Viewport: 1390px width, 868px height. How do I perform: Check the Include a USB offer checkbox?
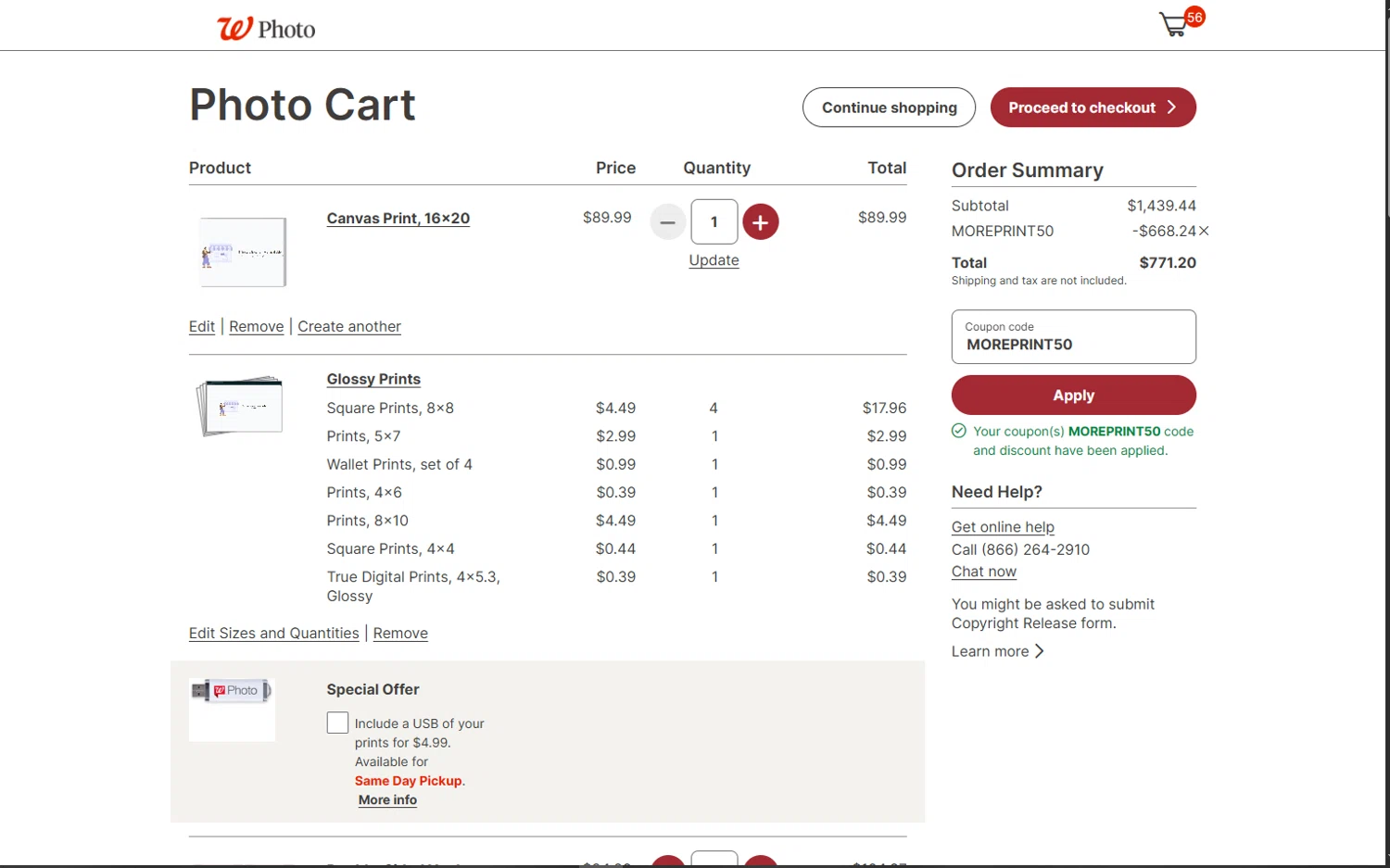coord(337,723)
